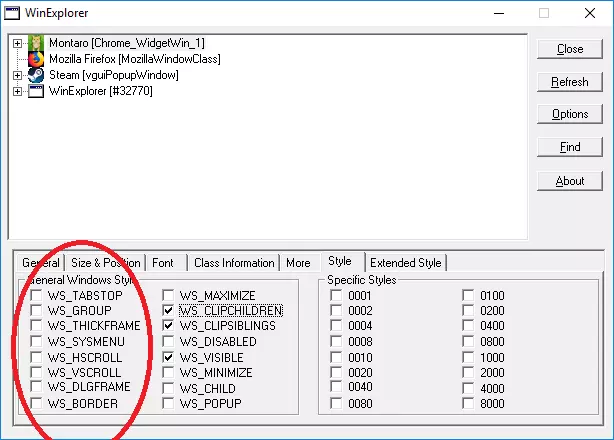Check specific style 8000
Viewport: 614px width, 440px height.
468,403
